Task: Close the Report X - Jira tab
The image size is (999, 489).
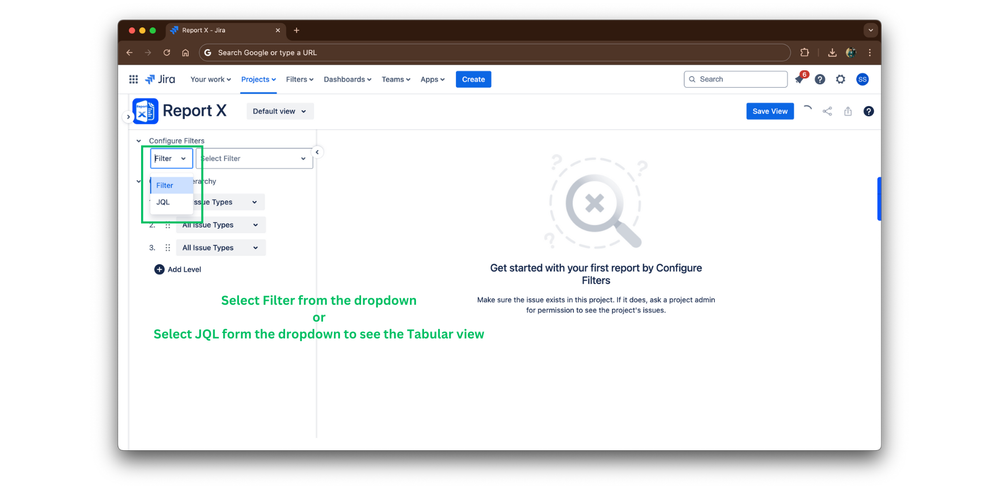Action: (277, 30)
